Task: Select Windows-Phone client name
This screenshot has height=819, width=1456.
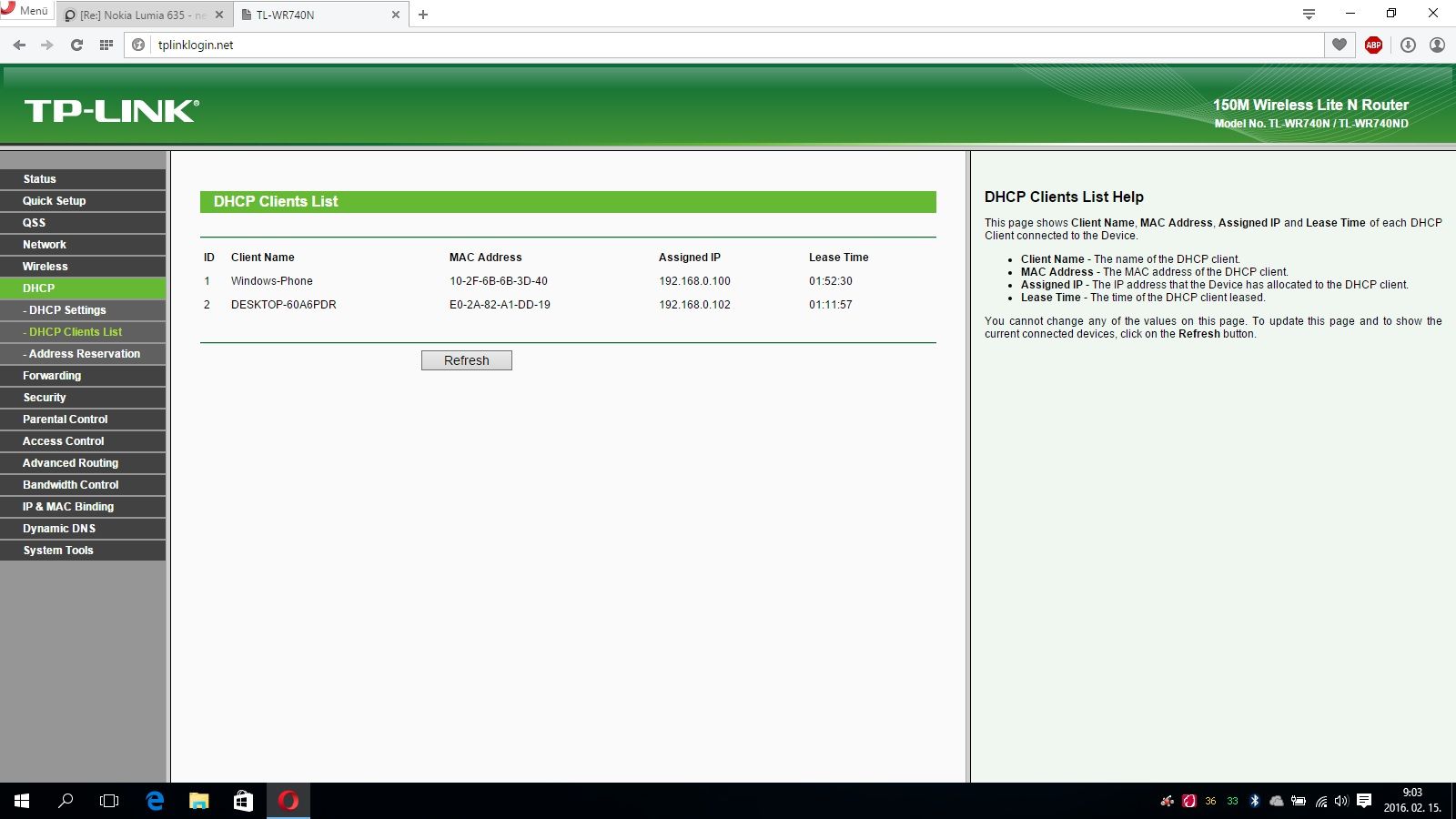Action: point(272,281)
